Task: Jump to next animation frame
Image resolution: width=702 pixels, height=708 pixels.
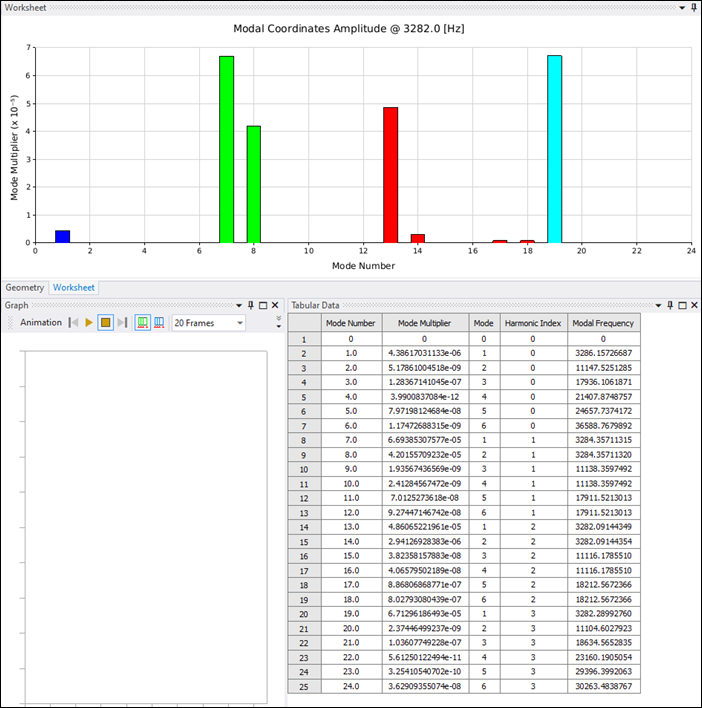Action: point(122,322)
